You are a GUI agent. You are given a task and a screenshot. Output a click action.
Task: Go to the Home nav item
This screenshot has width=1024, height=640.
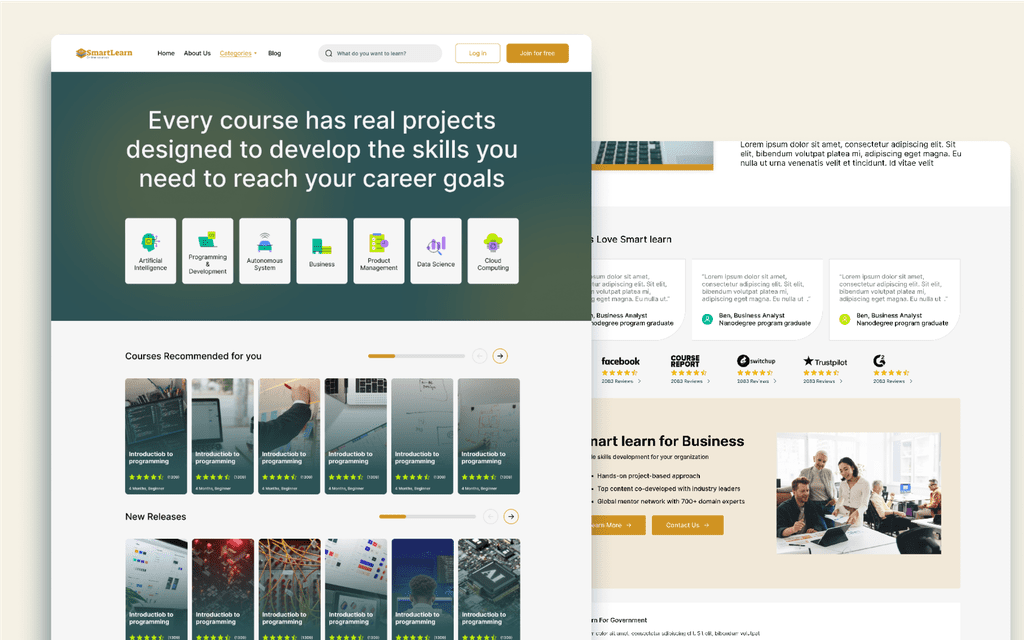pyautogui.click(x=166, y=54)
